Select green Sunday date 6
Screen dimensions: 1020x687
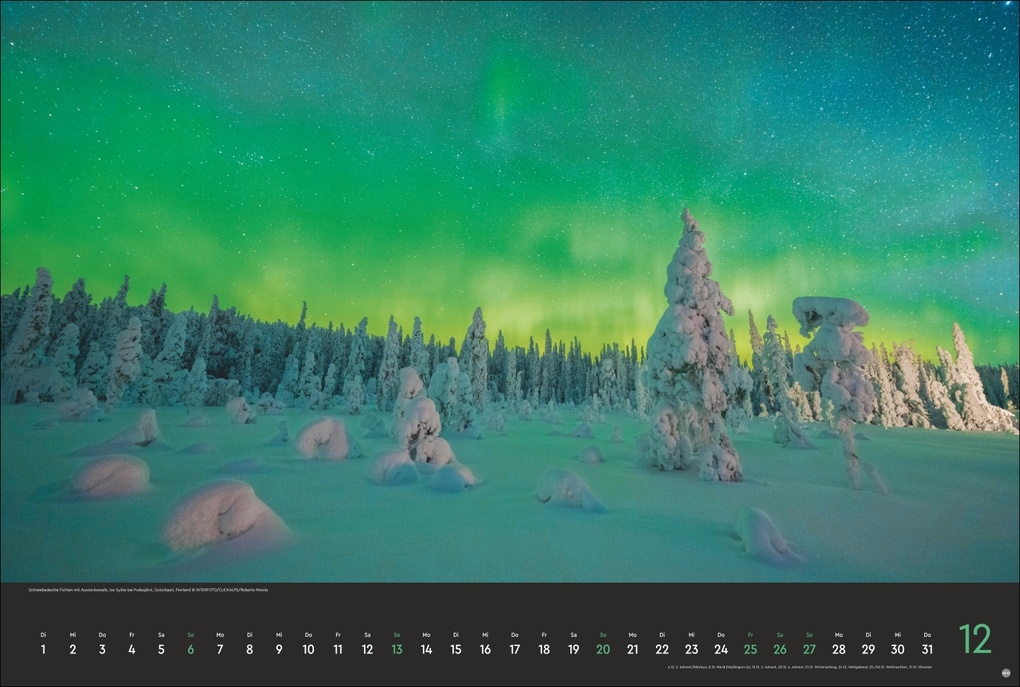pos(190,649)
